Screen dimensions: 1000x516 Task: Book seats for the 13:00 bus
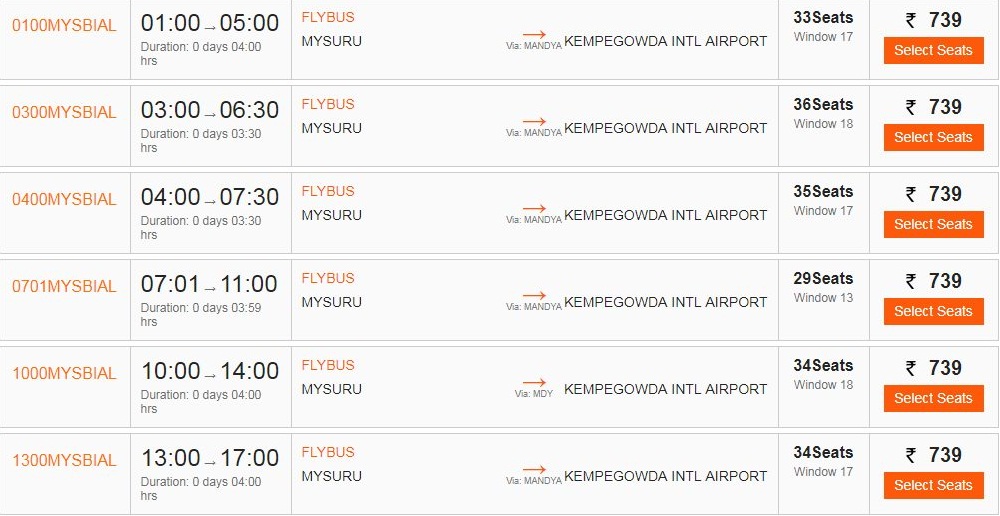[933, 485]
